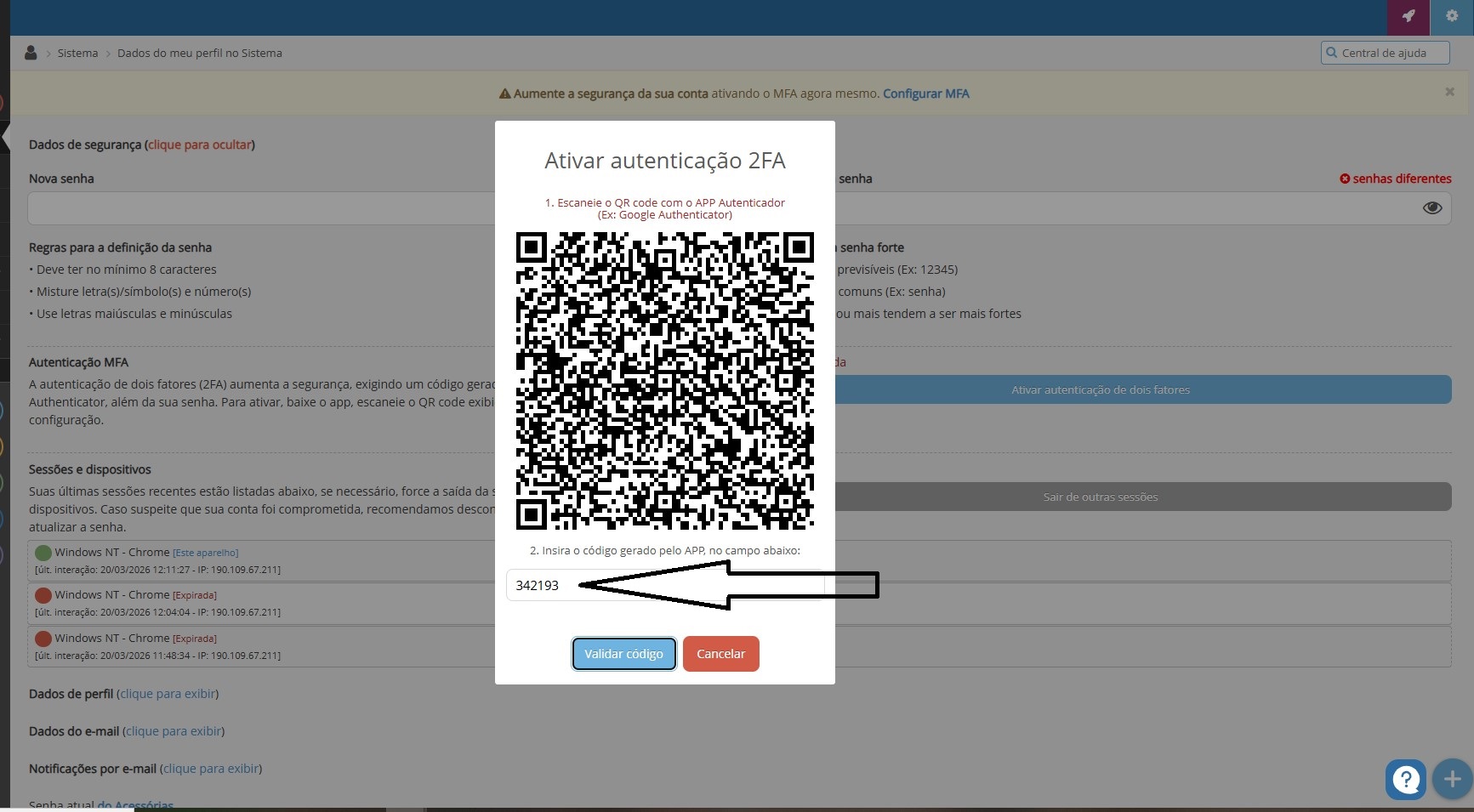Screen dimensions: 1474x812
Task: Open the help question mark chat icon
Action: click(1405, 778)
